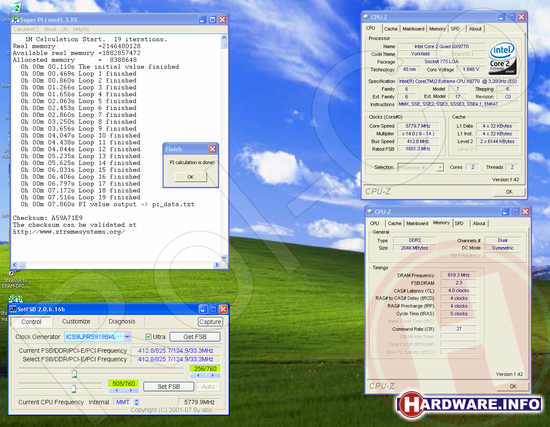Close the Finish dialog with its X
The height and width of the screenshot is (427, 550).
click(213, 149)
